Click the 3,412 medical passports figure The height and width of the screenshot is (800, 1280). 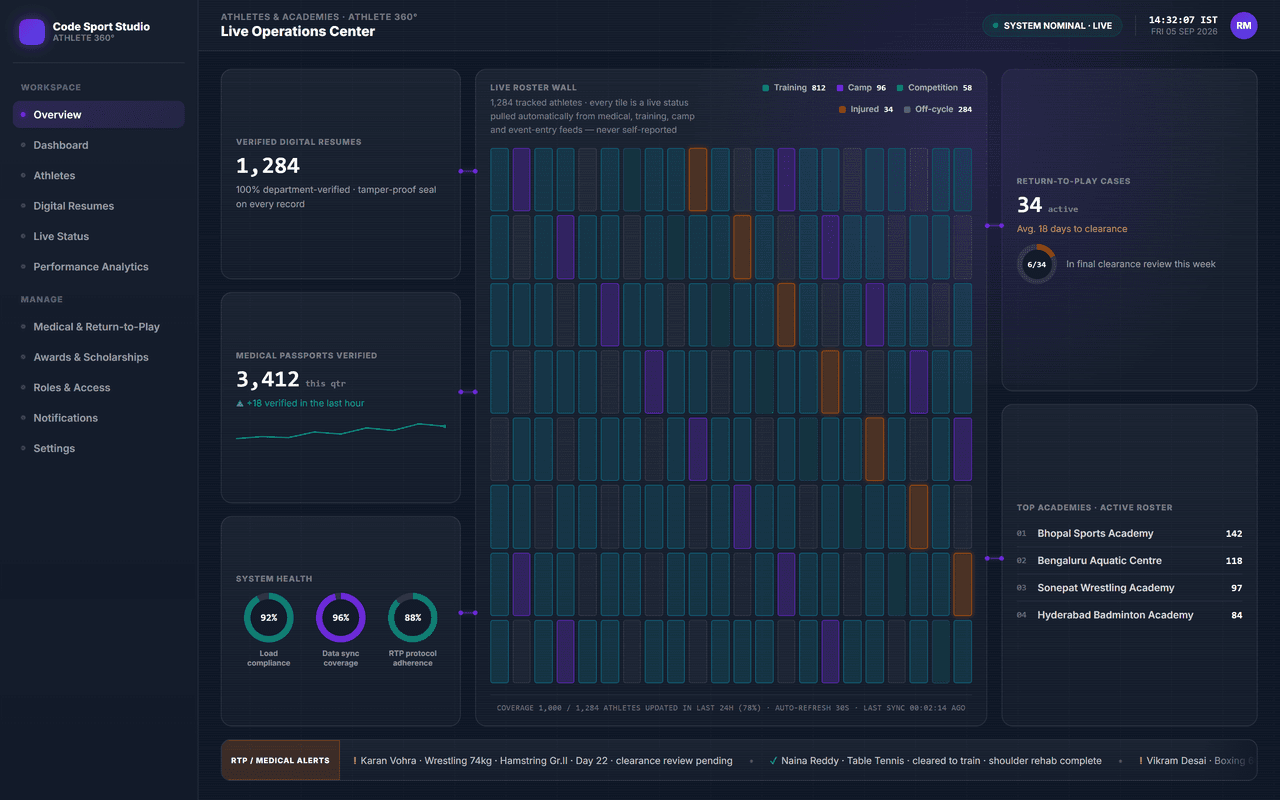coord(268,380)
